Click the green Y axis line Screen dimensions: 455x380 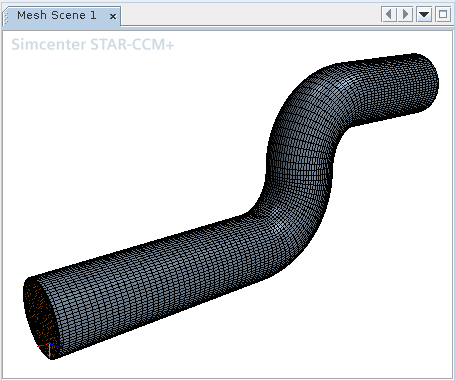[50, 351]
